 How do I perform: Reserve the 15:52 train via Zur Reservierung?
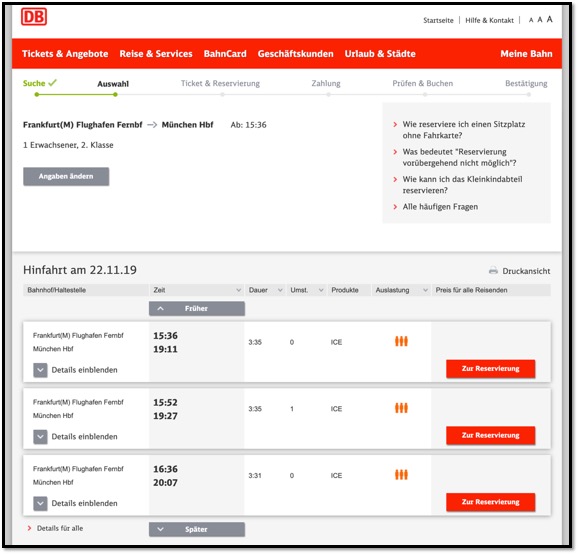click(x=490, y=435)
